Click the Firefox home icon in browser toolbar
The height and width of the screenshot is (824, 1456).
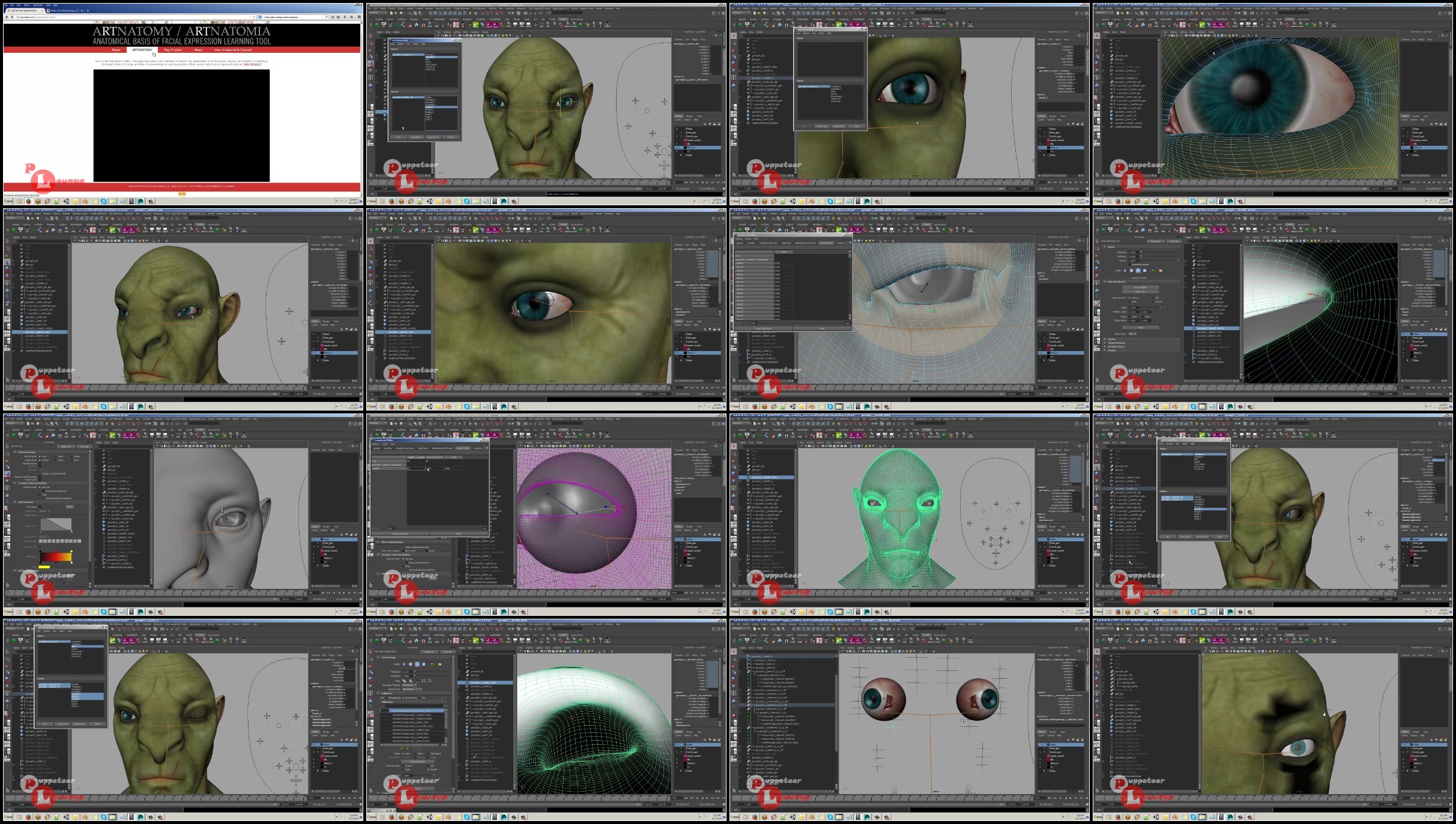(x=352, y=17)
